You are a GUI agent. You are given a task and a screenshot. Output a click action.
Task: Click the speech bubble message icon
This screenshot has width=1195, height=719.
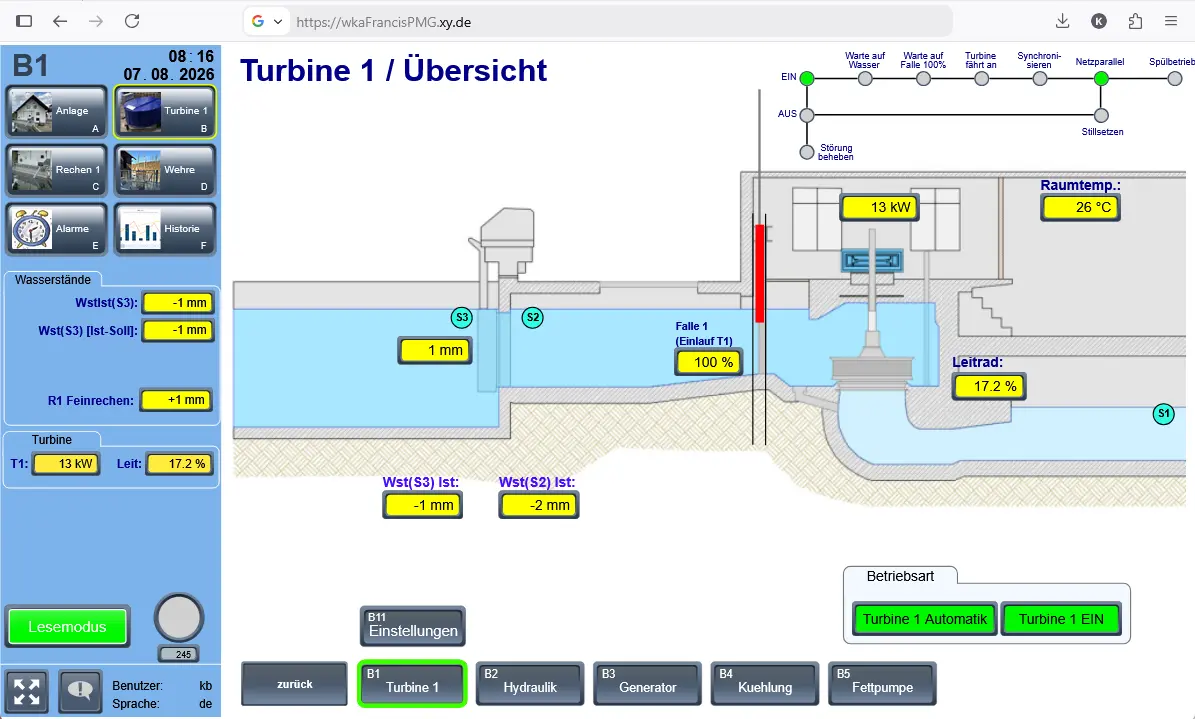click(80, 692)
